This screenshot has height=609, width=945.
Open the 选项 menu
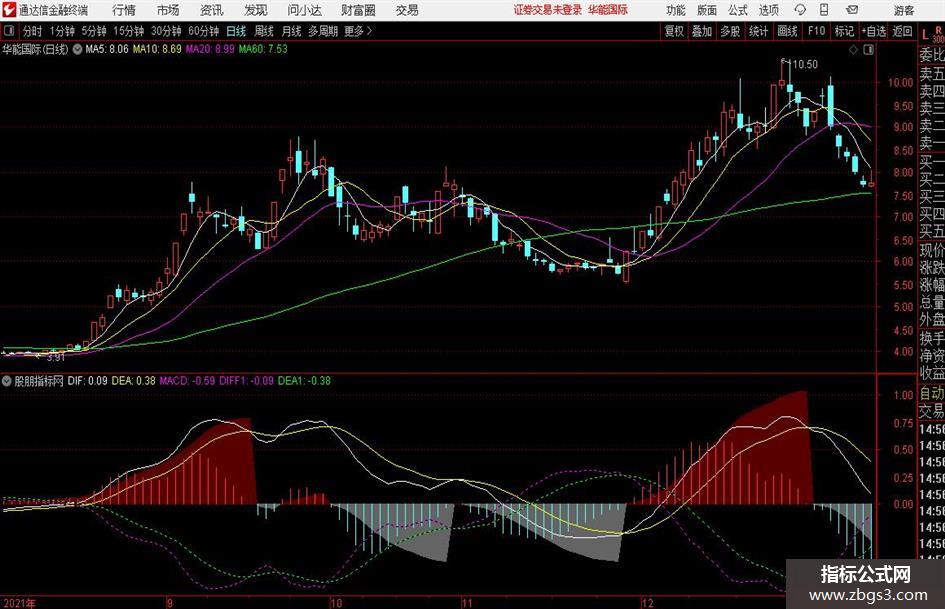pyautogui.click(x=768, y=10)
